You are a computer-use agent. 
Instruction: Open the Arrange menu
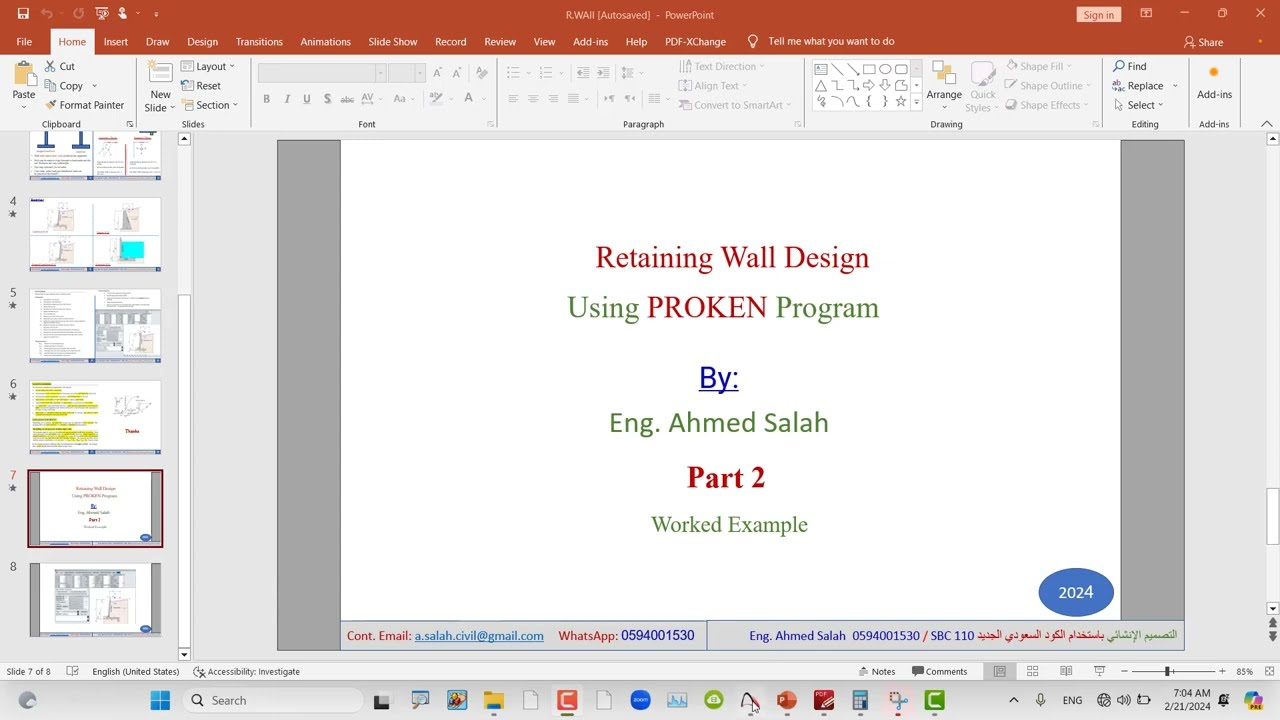(944, 82)
